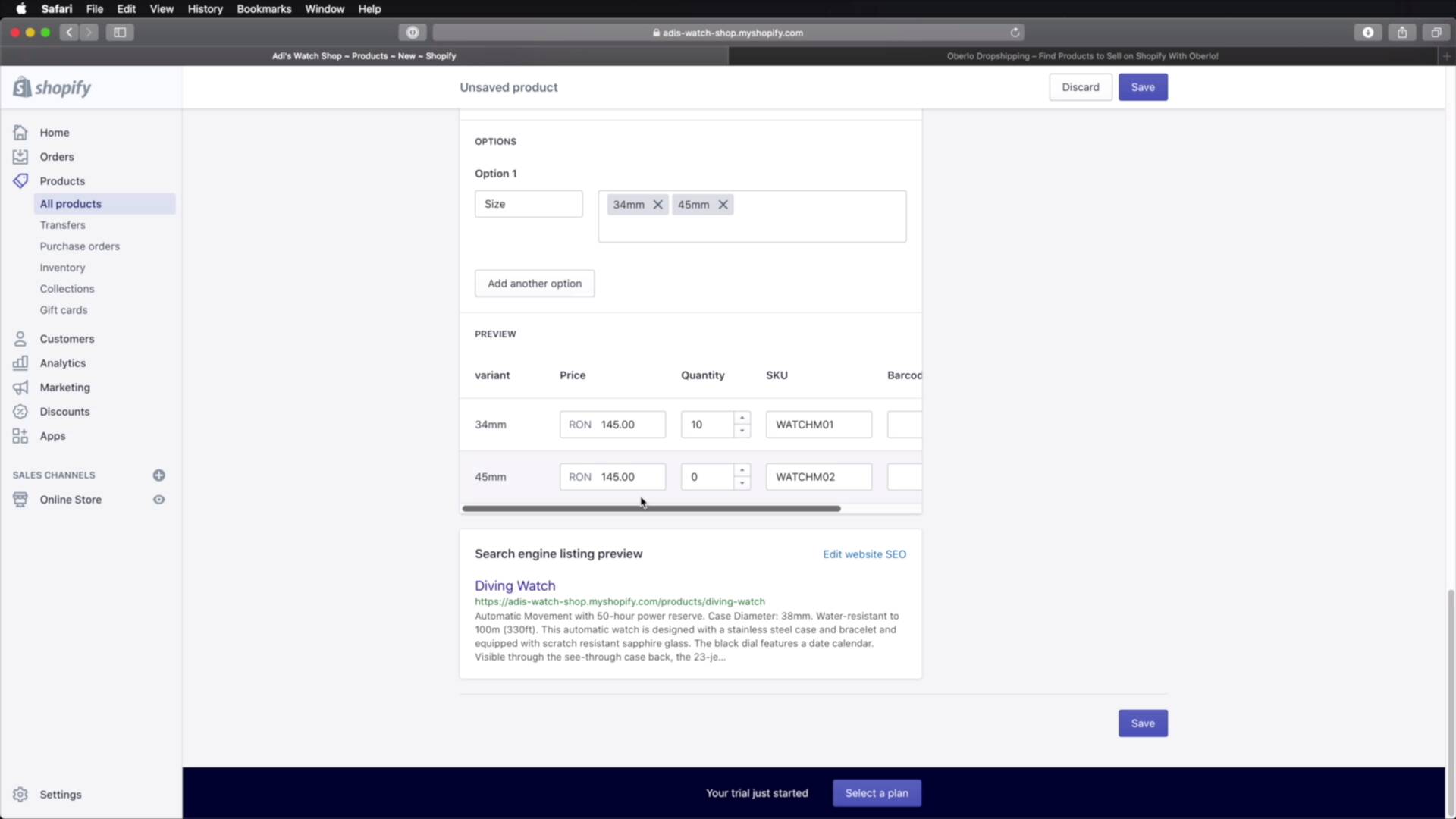1456x819 pixels.
Task: Click the variants table horizontal scrollbar
Action: tap(651, 509)
